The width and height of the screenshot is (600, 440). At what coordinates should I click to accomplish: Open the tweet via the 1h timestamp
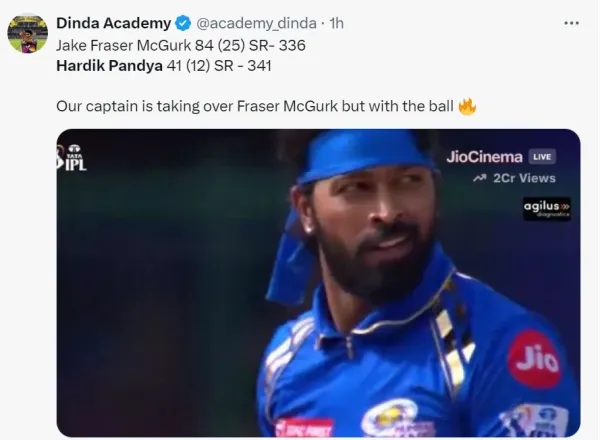click(x=337, y=23)
